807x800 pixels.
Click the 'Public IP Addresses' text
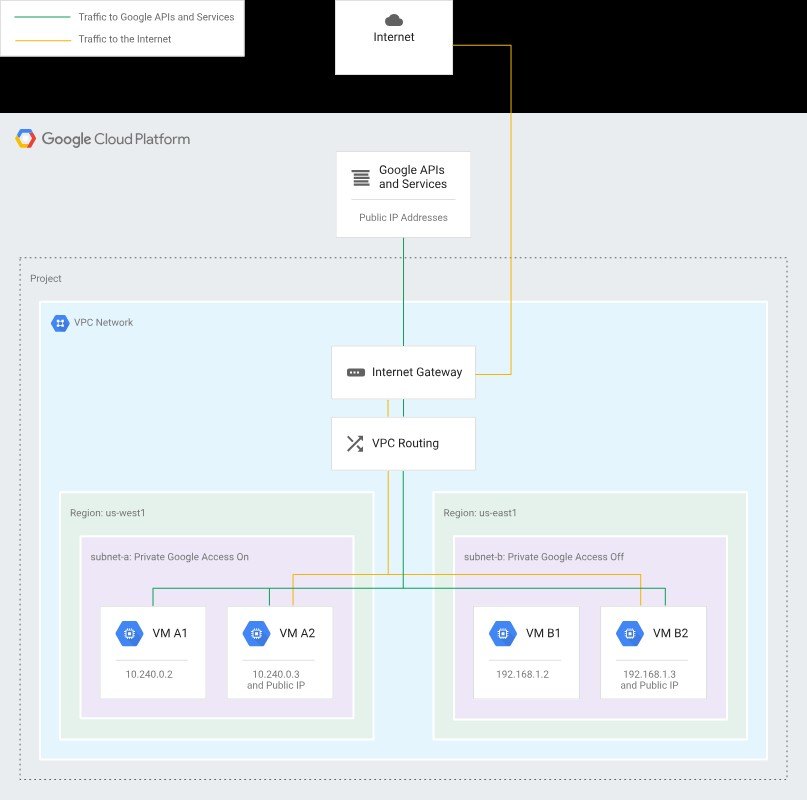(x=404, y=217)
